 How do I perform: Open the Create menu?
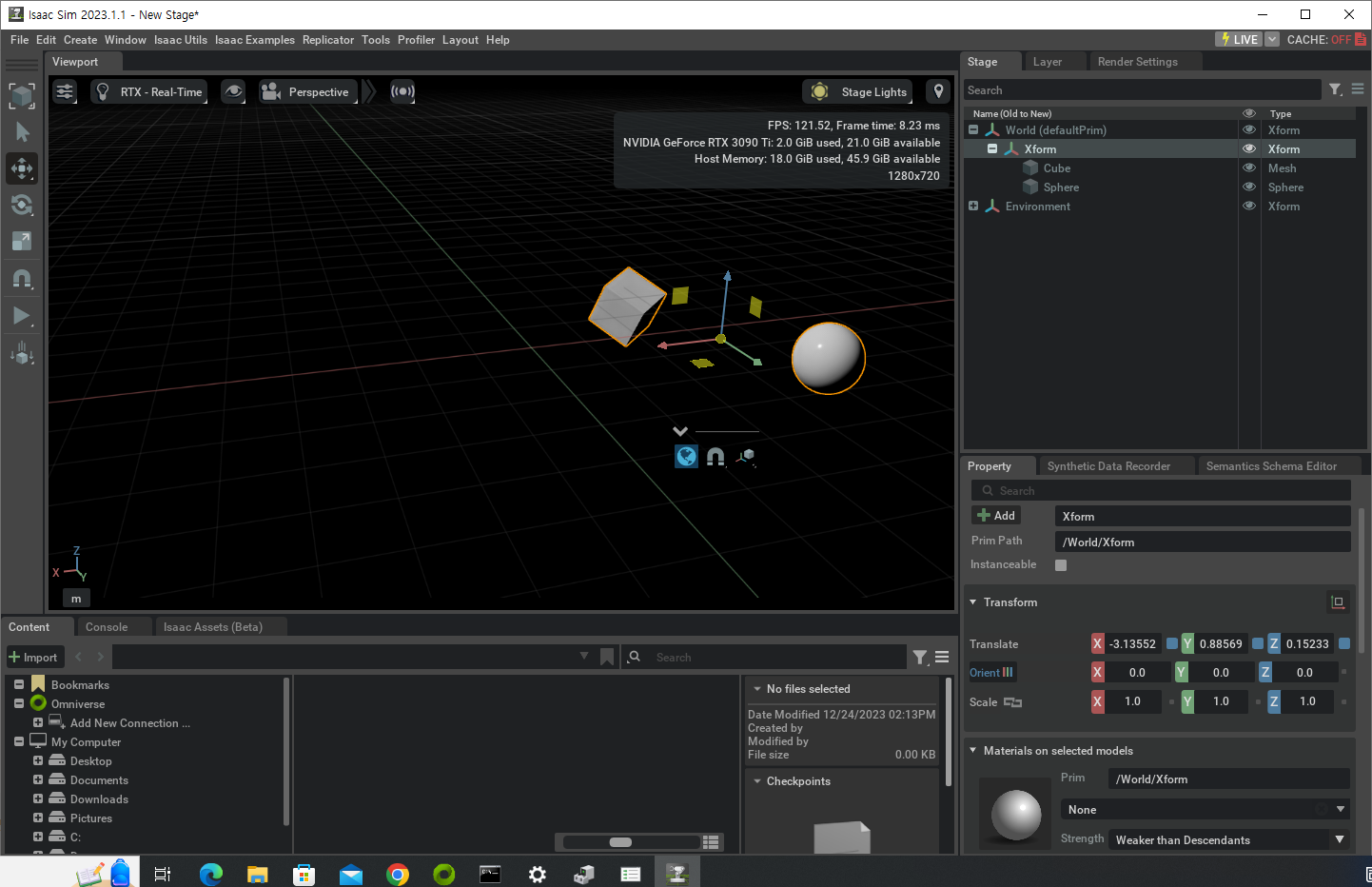[81, 40]
